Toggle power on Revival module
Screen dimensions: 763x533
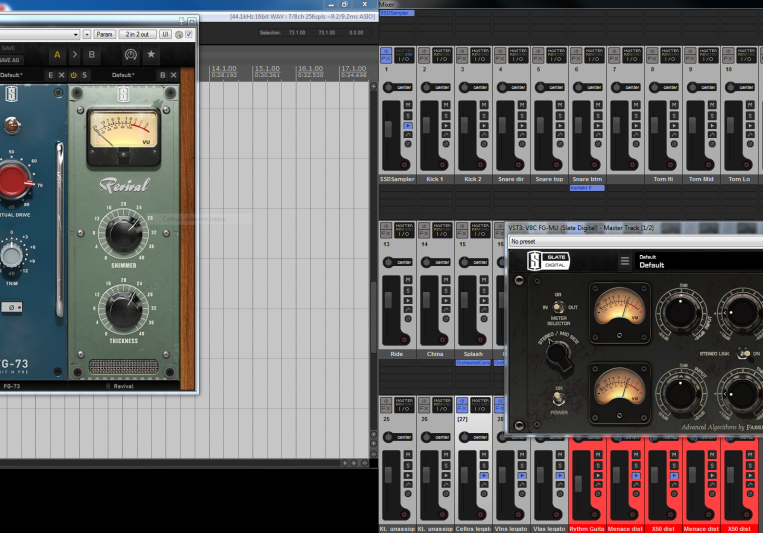(x=73, y=75)
